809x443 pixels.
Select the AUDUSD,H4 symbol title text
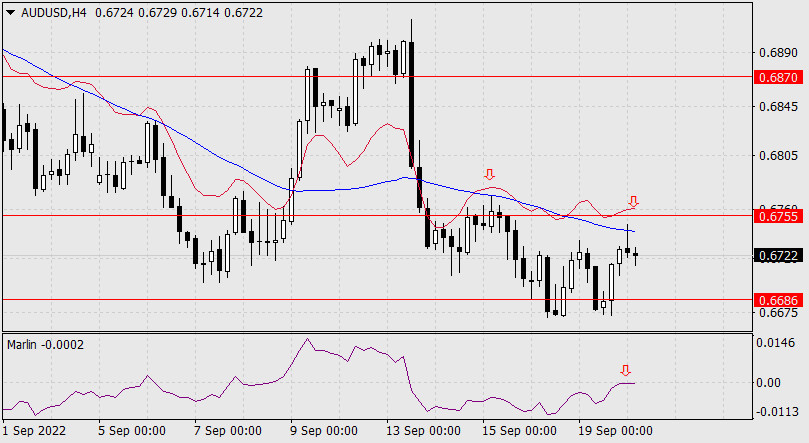coord(54,13)
